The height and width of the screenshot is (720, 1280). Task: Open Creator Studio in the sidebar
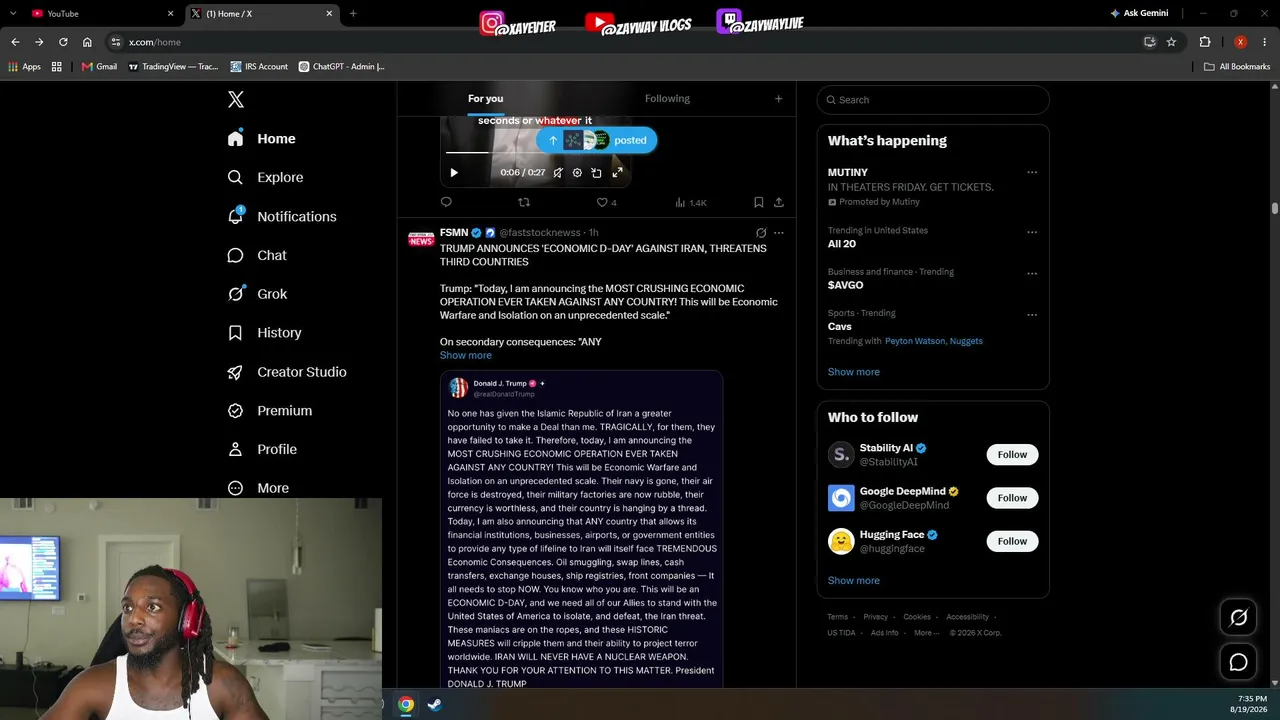pos(287,372)
